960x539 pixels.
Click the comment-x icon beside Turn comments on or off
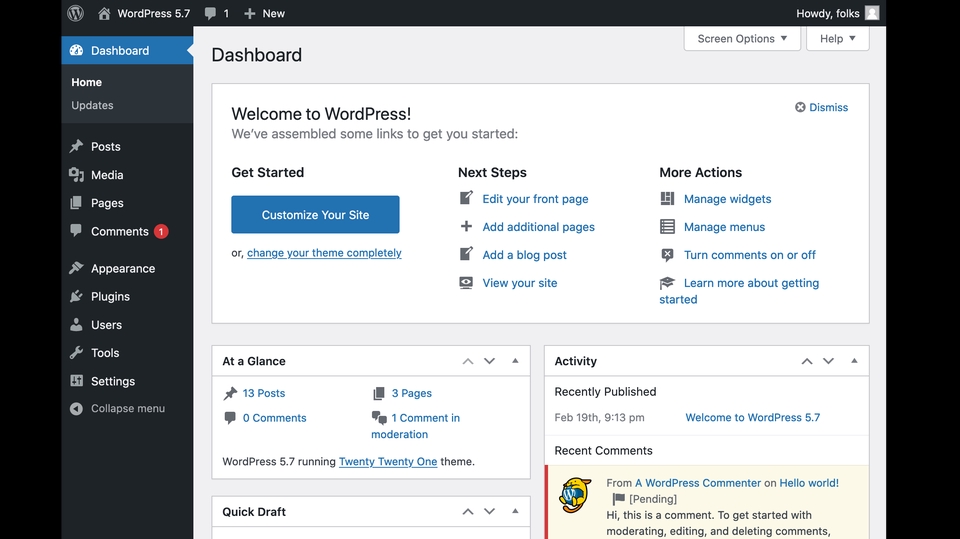tap(667, 255)
